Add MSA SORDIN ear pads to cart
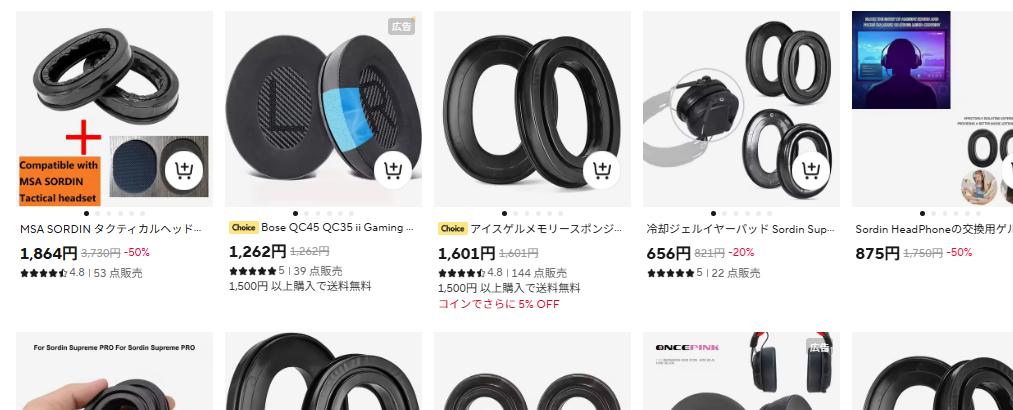Screen dimensions: 1013x410 184,170
